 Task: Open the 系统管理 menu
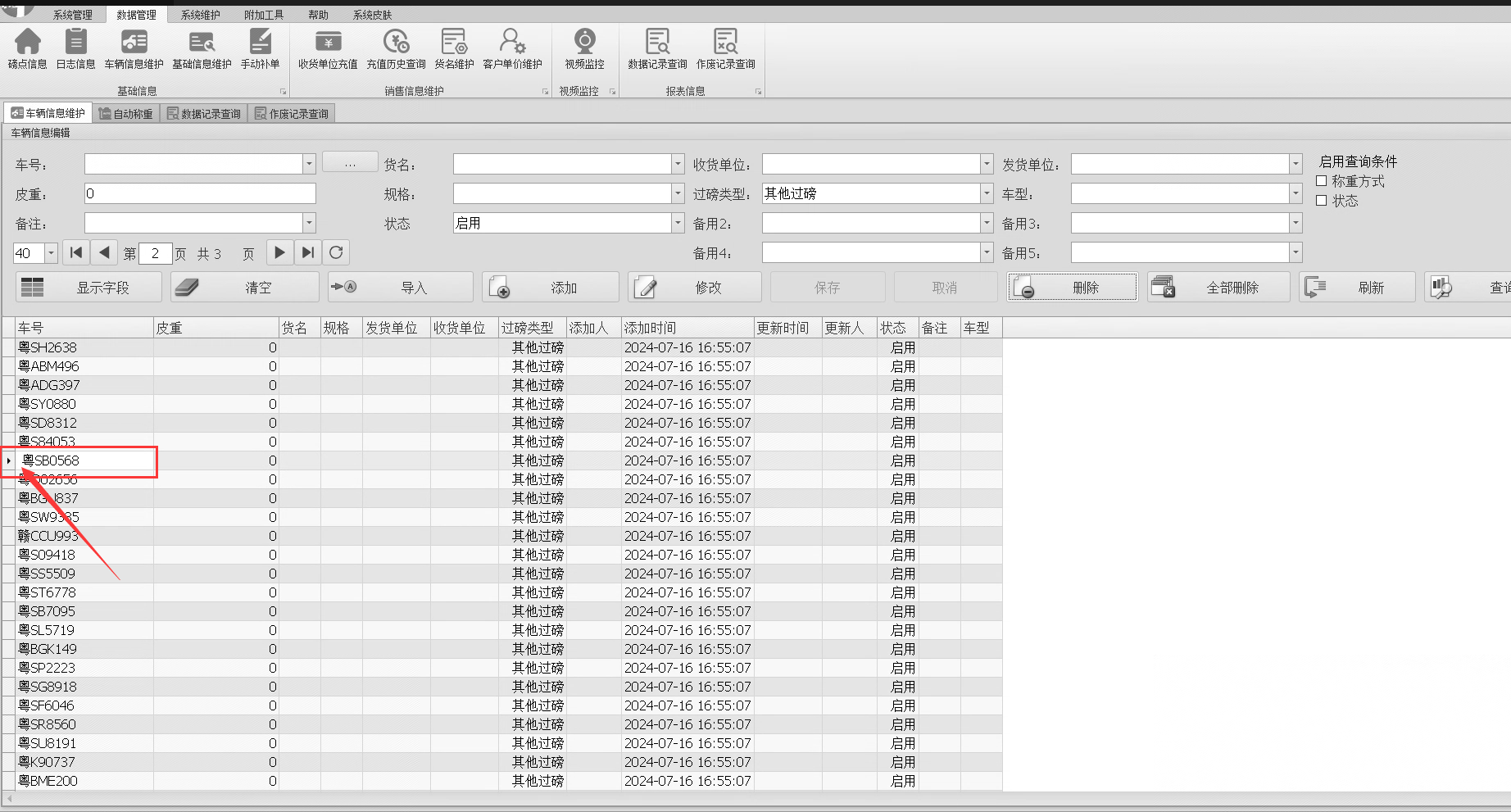coord(73,15)
